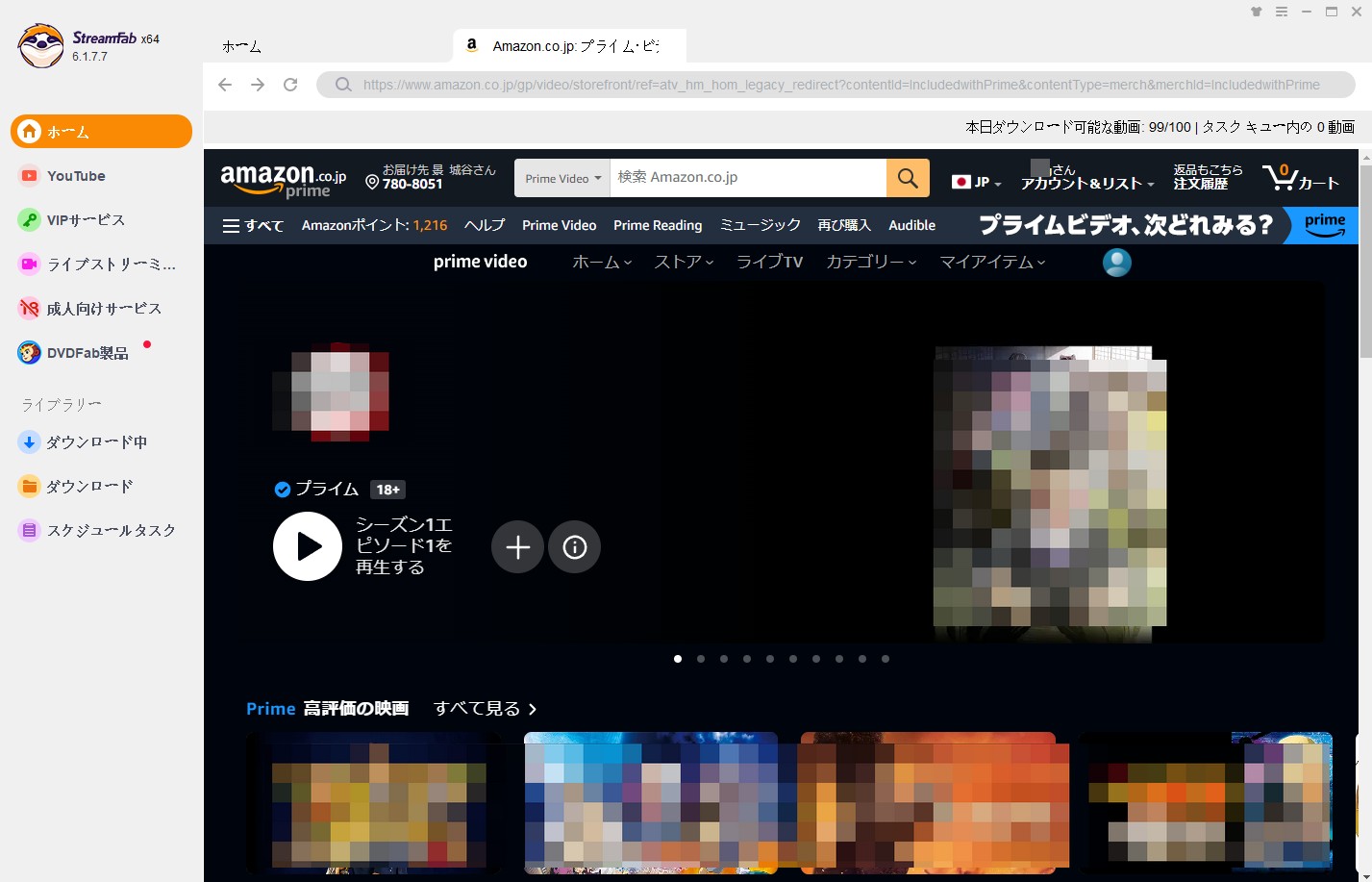Open ミュージック nav link
Screen dimensions: 1372x882
(x=760, y=225)
